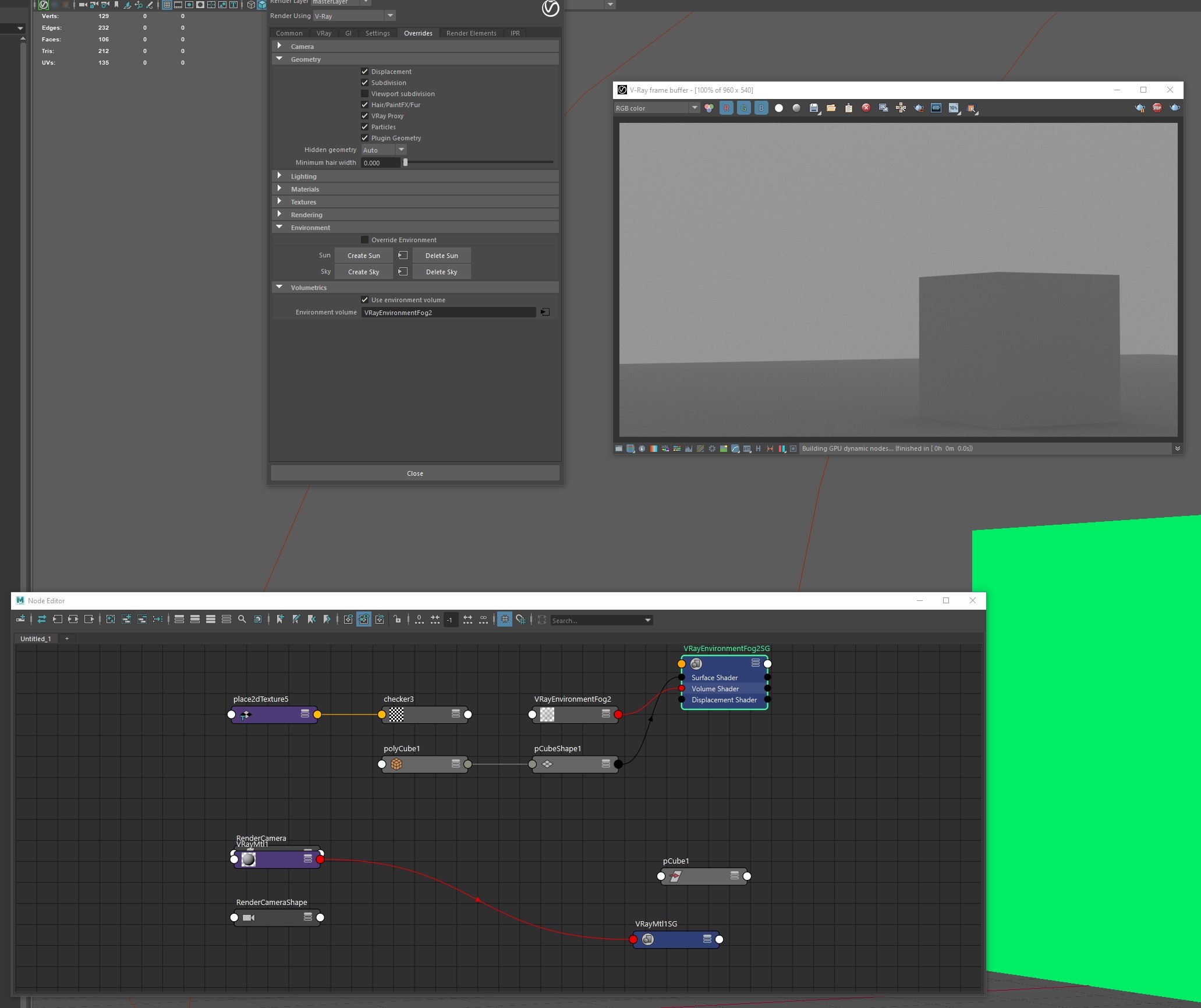The image size is (1201, 1008).
Task: Toggle the VRay Proxy checkbox
Action: click(x=364, y=115)
